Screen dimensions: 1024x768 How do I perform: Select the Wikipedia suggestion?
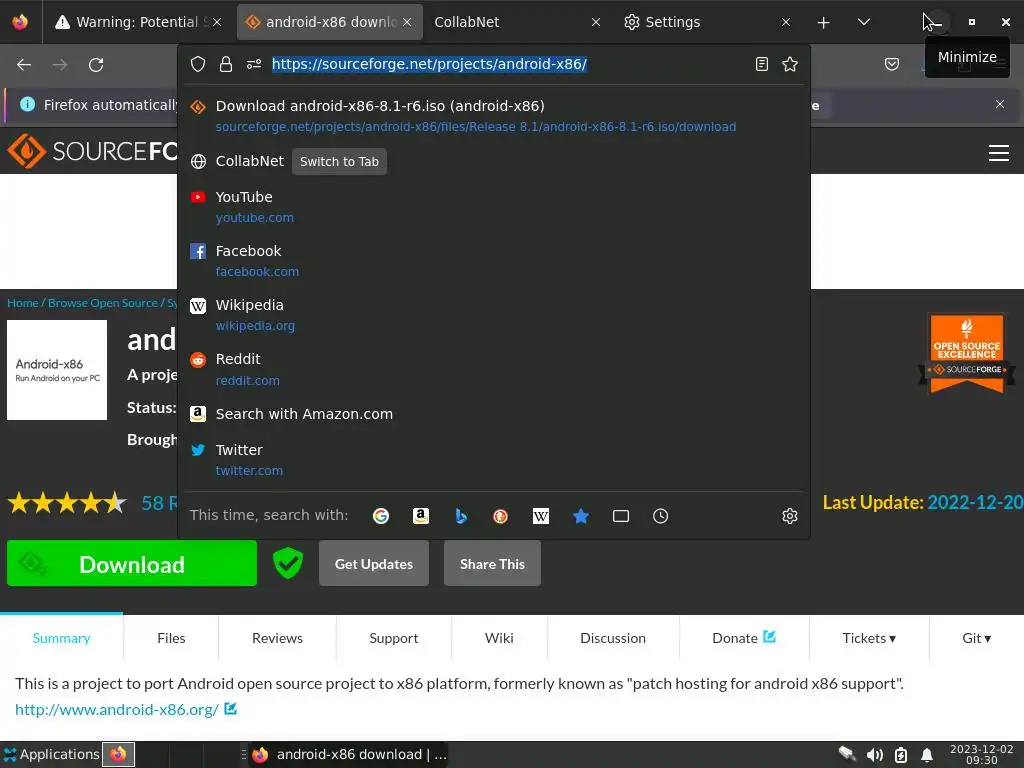pyautogui.click(x=494, y=315)
